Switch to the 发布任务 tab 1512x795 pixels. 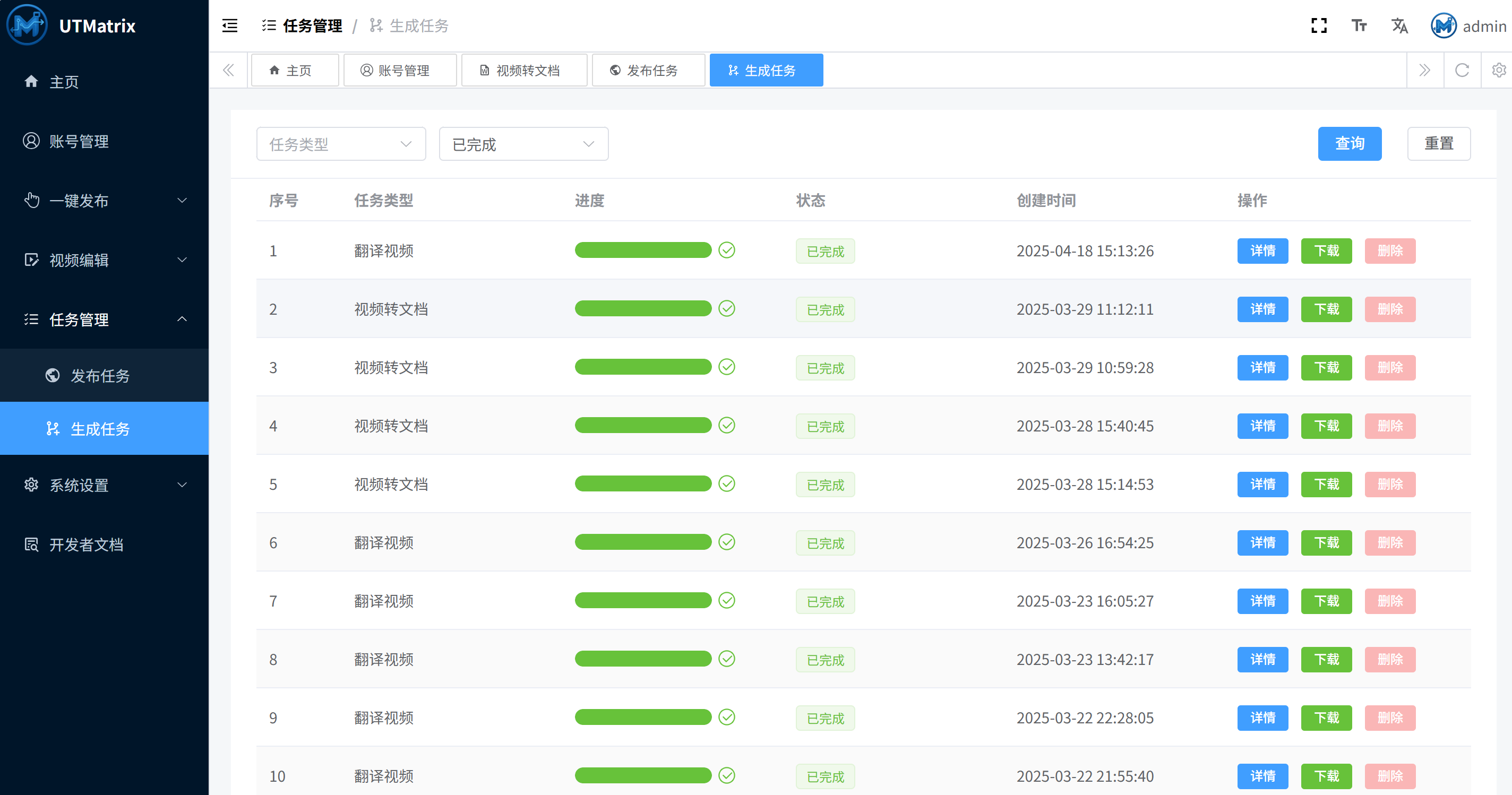click(649, 71)
